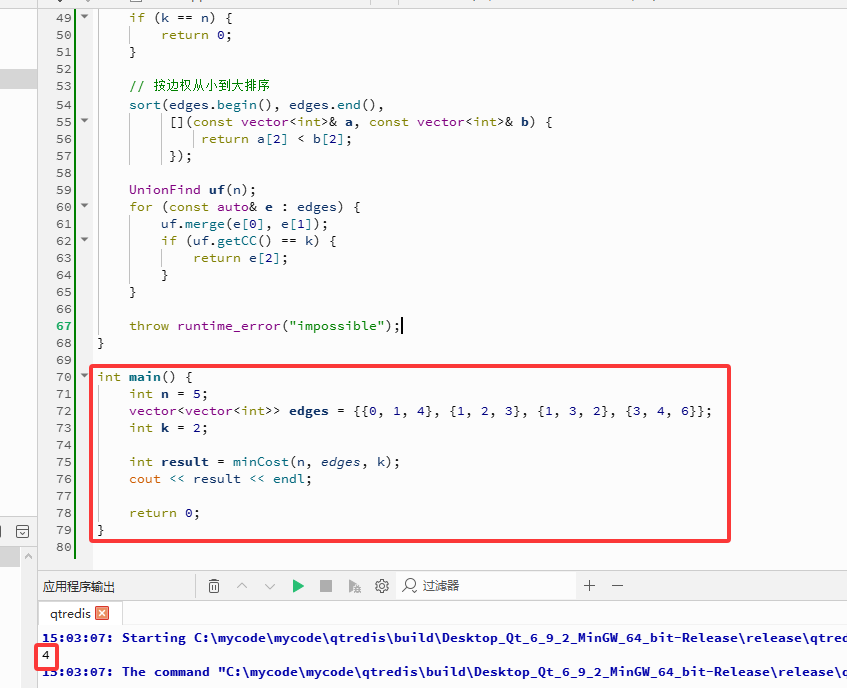Click 'int k = 2;' on line 73
Image resolution: width=847 pixels, height=688 pixels.
click(168, 428)
